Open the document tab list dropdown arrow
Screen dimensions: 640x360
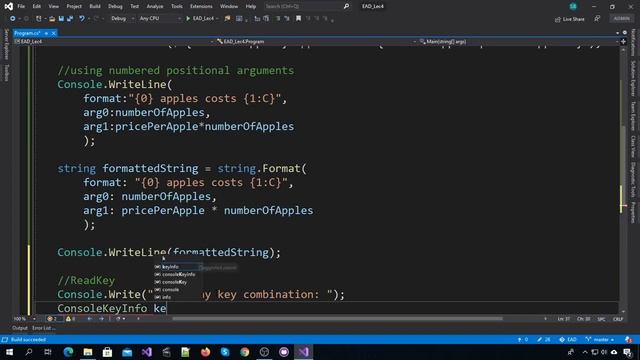click(617, 33)
